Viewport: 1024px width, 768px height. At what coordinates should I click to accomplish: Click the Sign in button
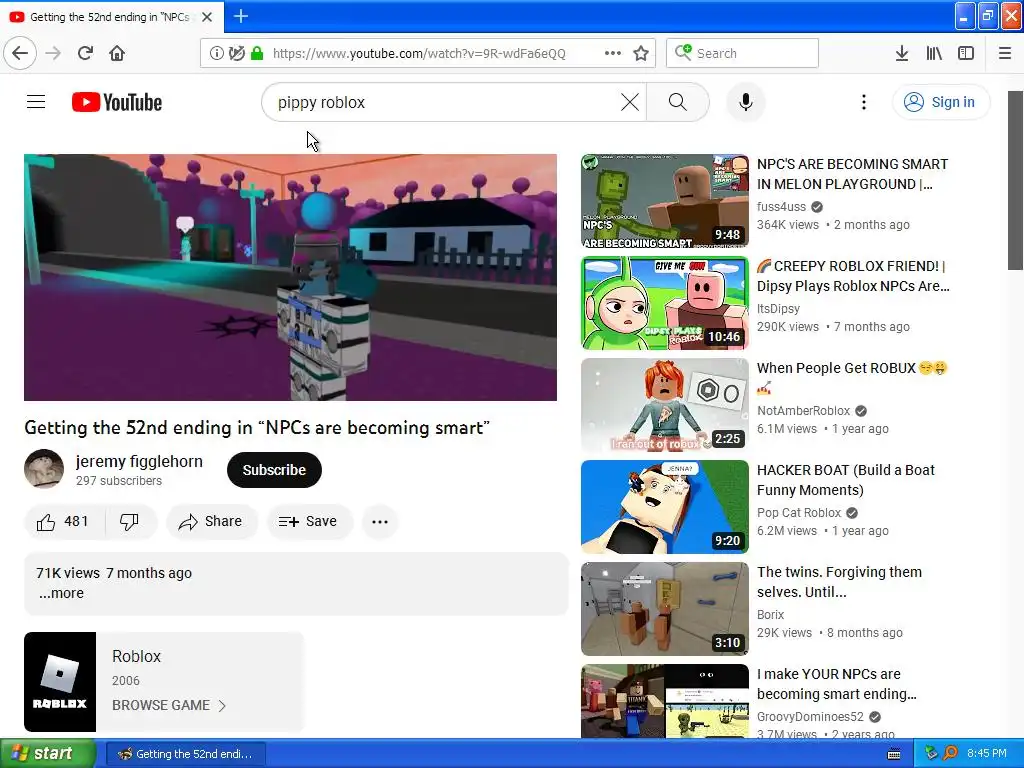point(940,102)
